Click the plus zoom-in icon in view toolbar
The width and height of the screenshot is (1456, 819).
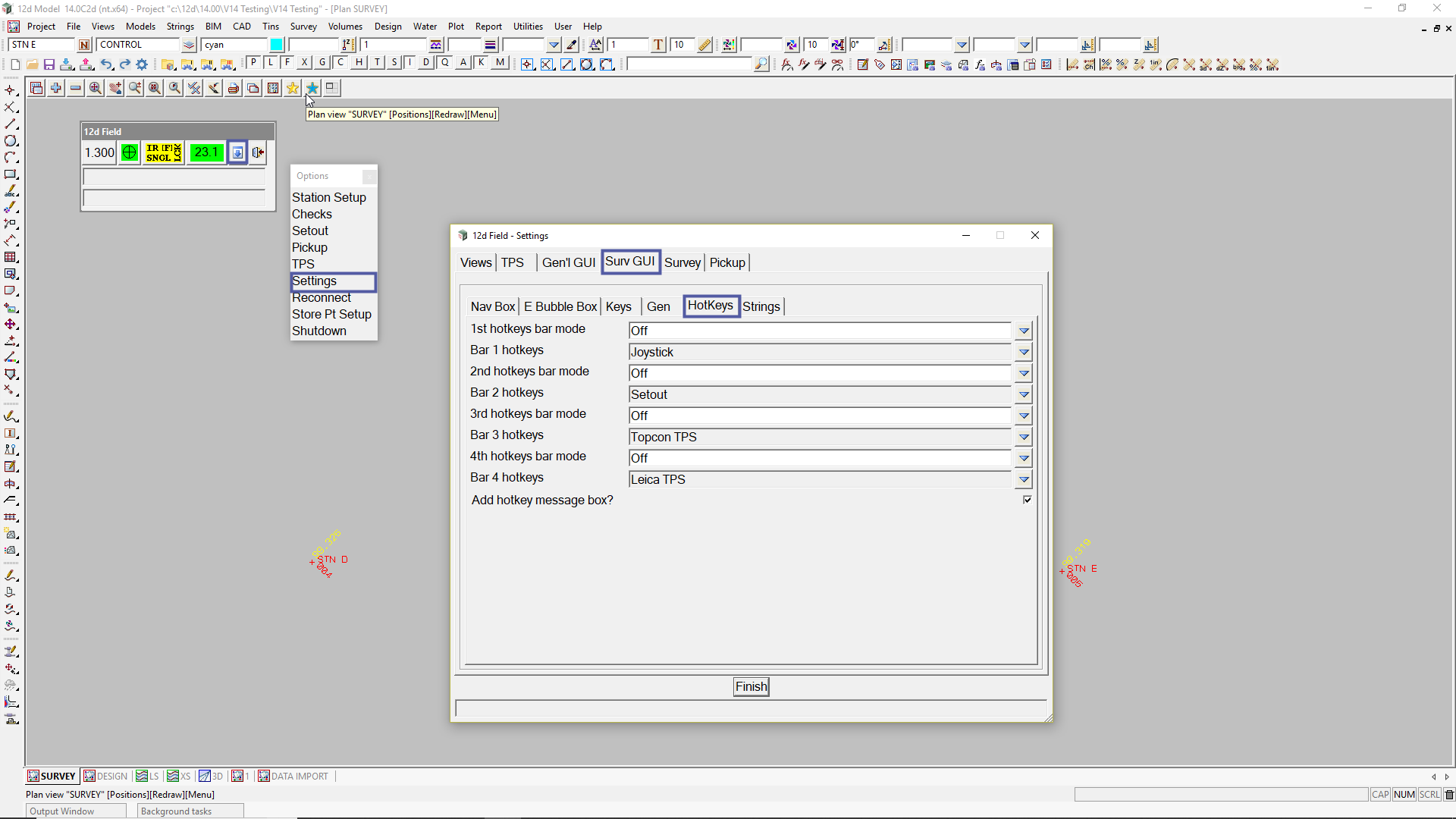[56, 89]
